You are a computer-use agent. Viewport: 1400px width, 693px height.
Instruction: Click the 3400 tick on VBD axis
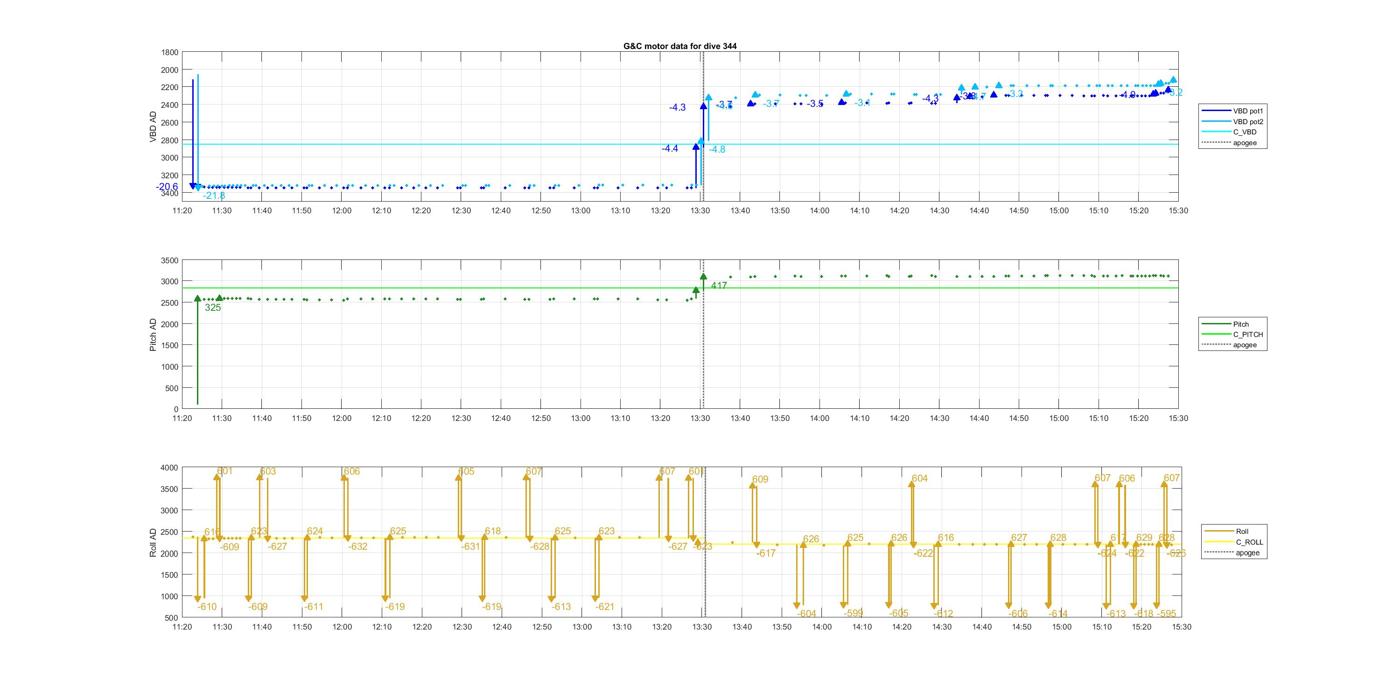(x=169, y=193)
